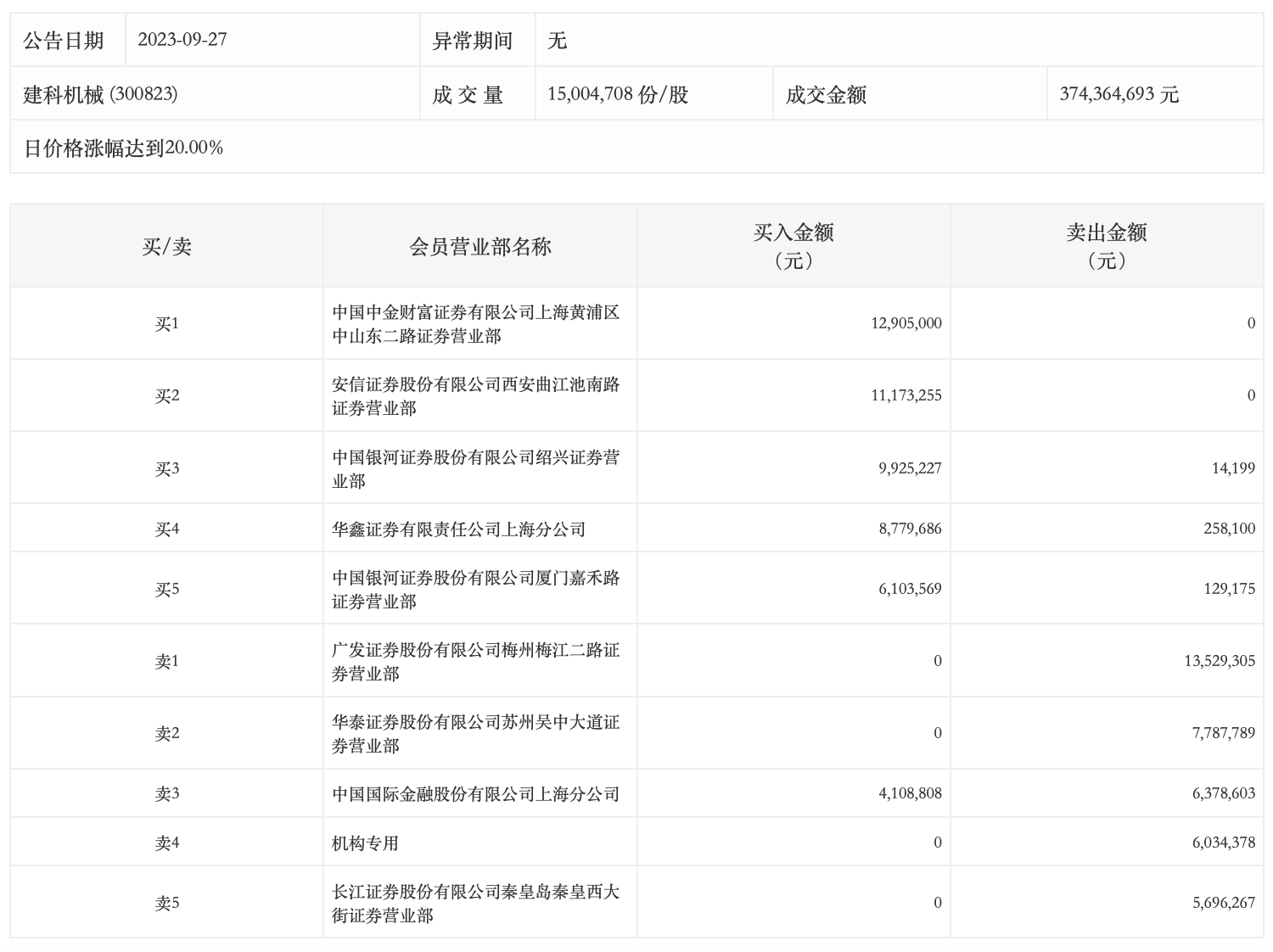Click the announcement date 2023-09-27
The image size is (1273, 952).
tap(182, 40)
